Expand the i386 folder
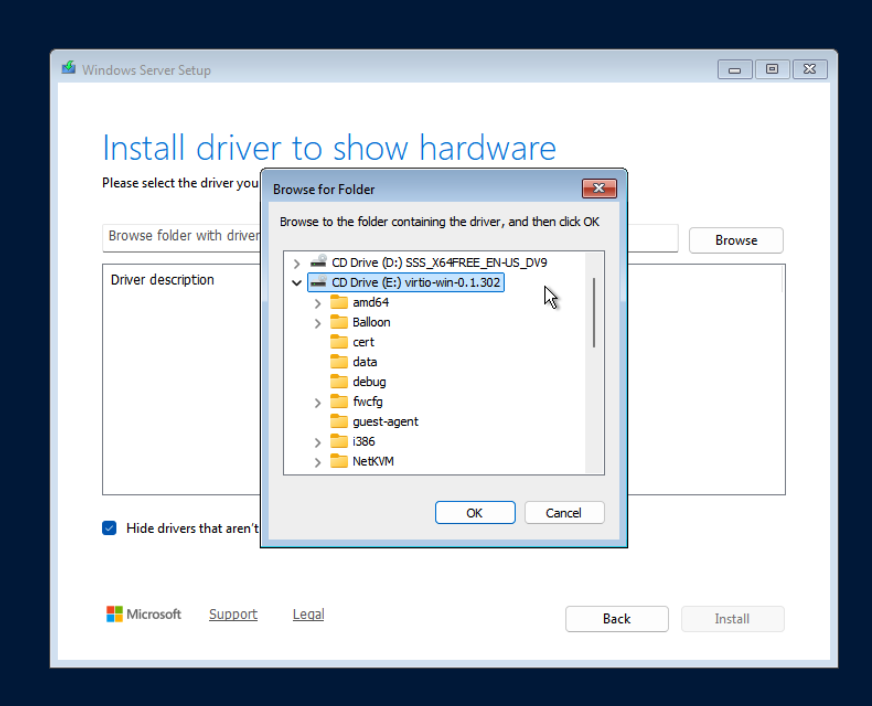872x706 pixels. coord(318,443)
